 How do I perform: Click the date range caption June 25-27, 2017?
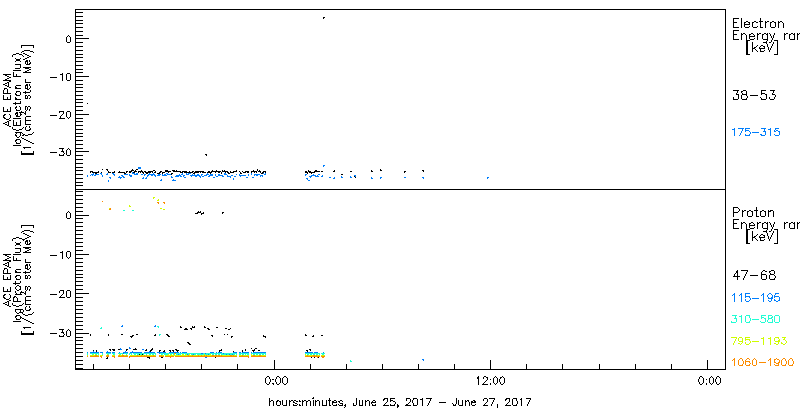point(400,402)
